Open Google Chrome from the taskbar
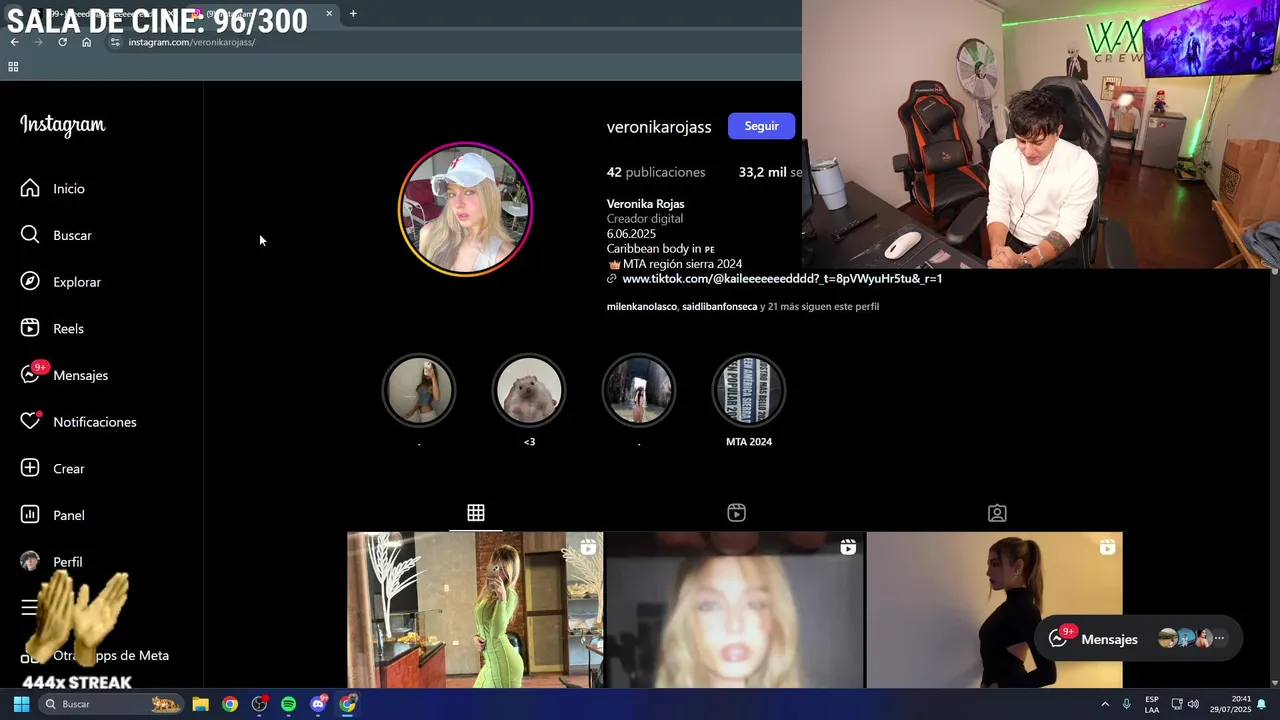This screenshot has height=720, width=1280. click(230, 704)
